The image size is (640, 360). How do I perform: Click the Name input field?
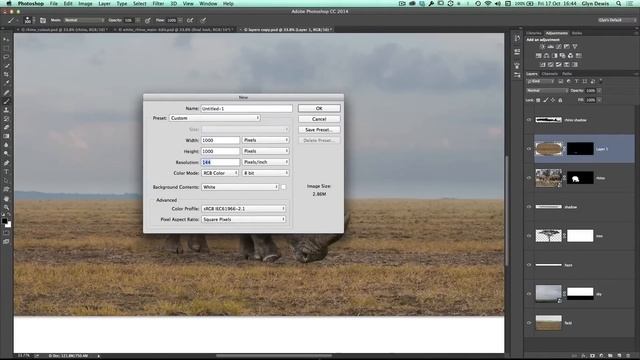pyautogui.click(x=247, y=109)
